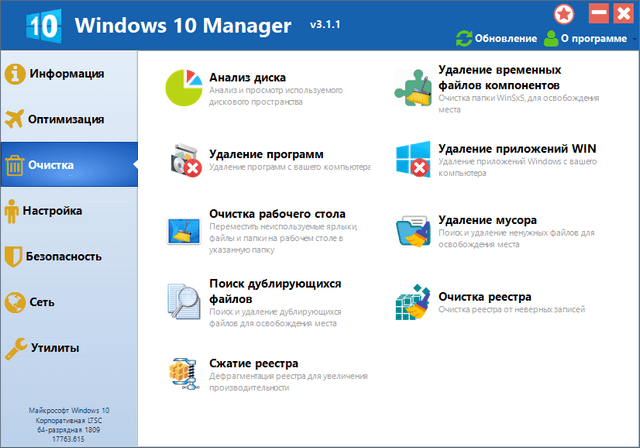The width and height of the screenshot is (640, 448).
Task: Click the Сжатие реестра compress icon
Action: pos(184,374)
